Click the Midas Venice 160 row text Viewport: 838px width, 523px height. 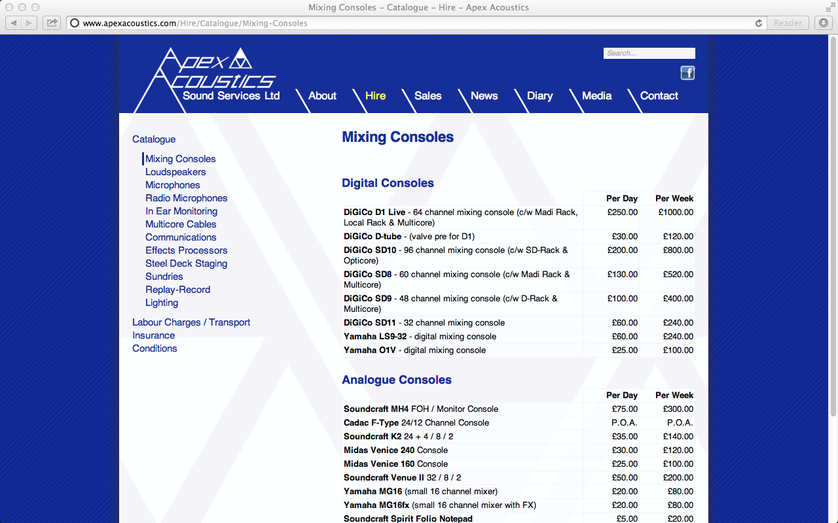(x=395, y=464)
